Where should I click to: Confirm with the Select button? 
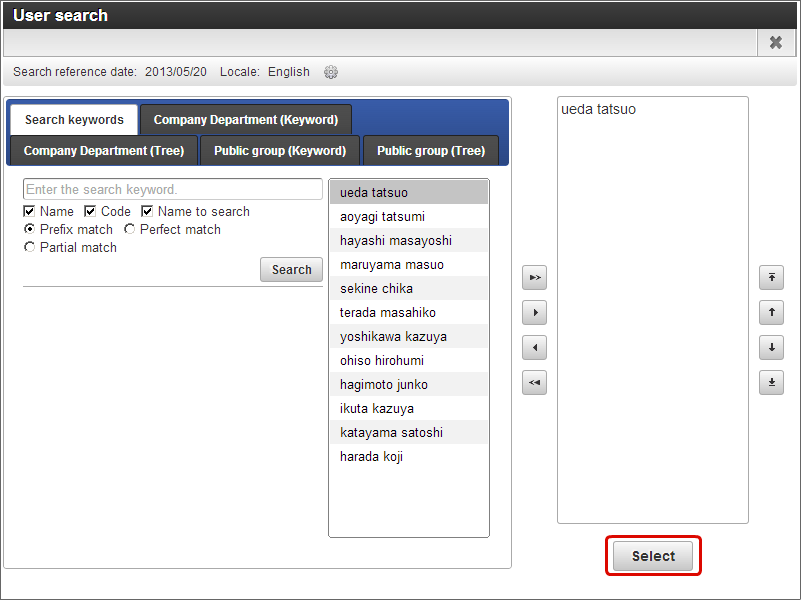pos(653,556)
